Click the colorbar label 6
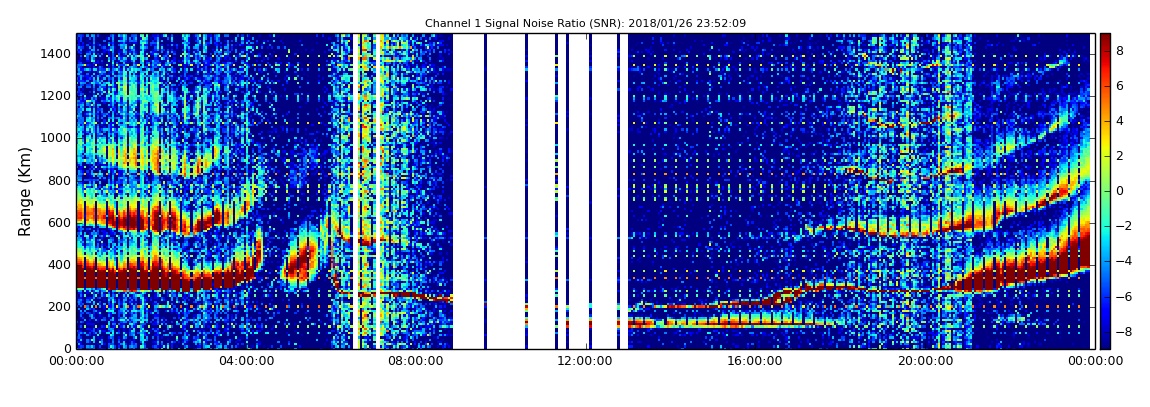This screenshot has width=1150, height=407. pyautogui.click(x=1120, y=86)
